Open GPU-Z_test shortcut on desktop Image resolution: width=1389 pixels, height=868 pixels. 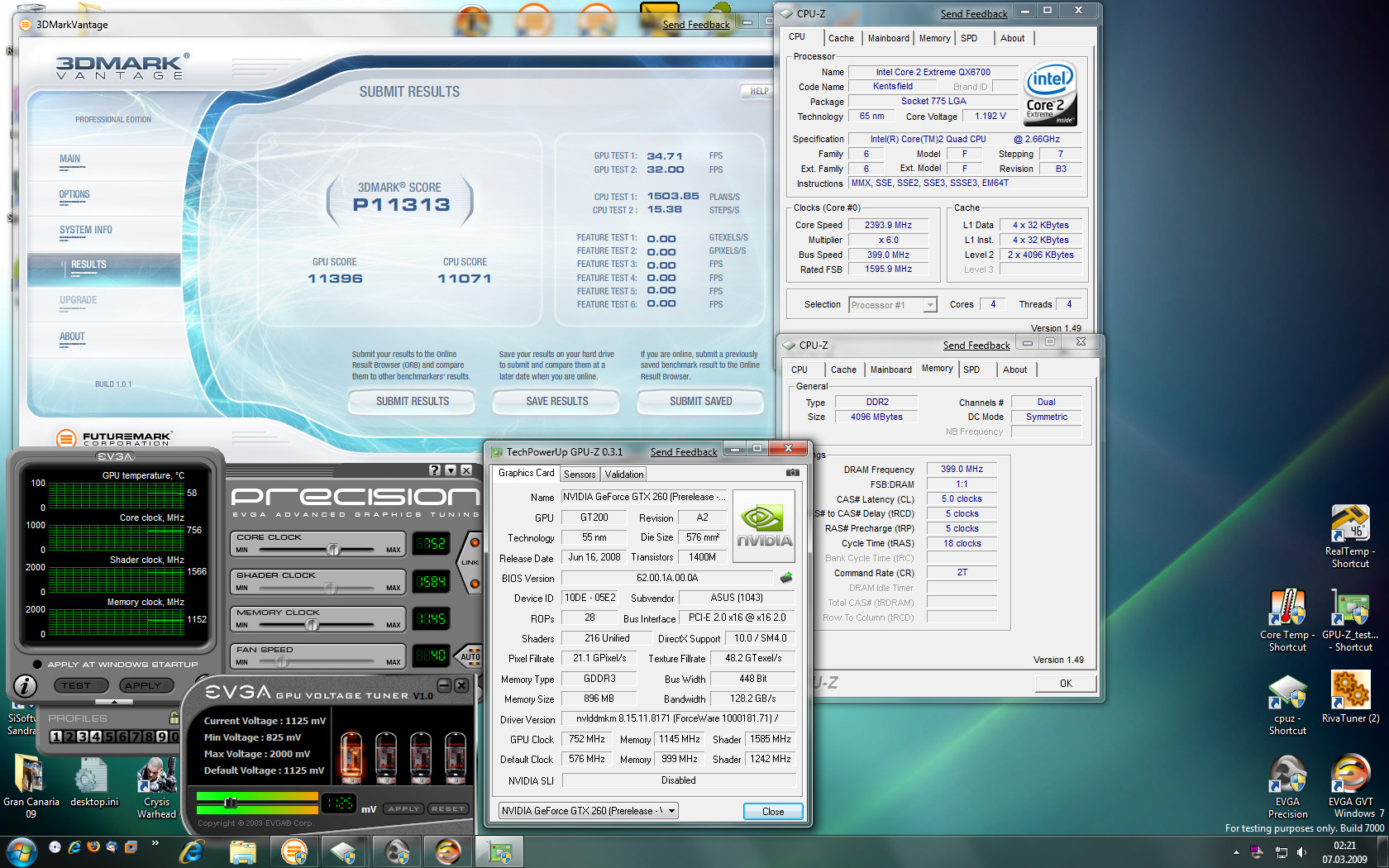tap(1350, 620)
